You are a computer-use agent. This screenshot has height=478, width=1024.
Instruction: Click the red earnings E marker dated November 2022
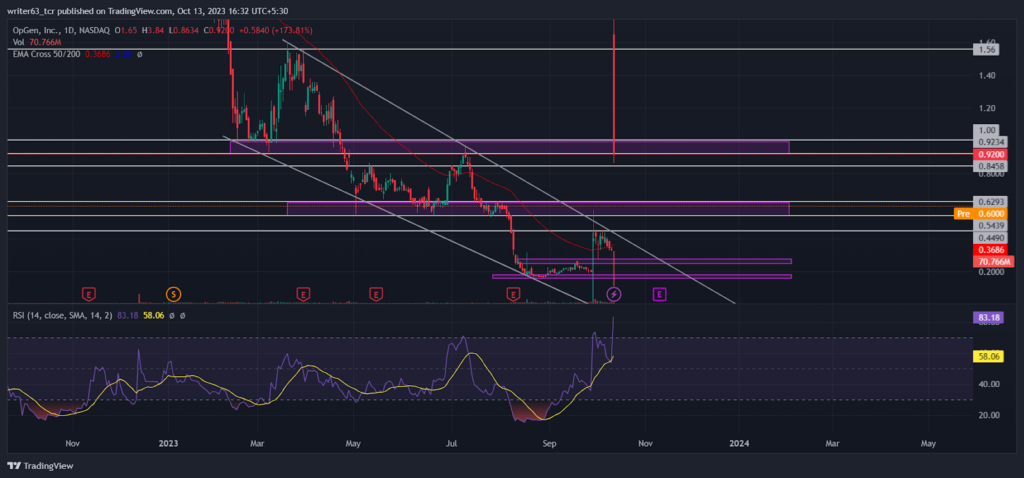click(x=88, y=295)
